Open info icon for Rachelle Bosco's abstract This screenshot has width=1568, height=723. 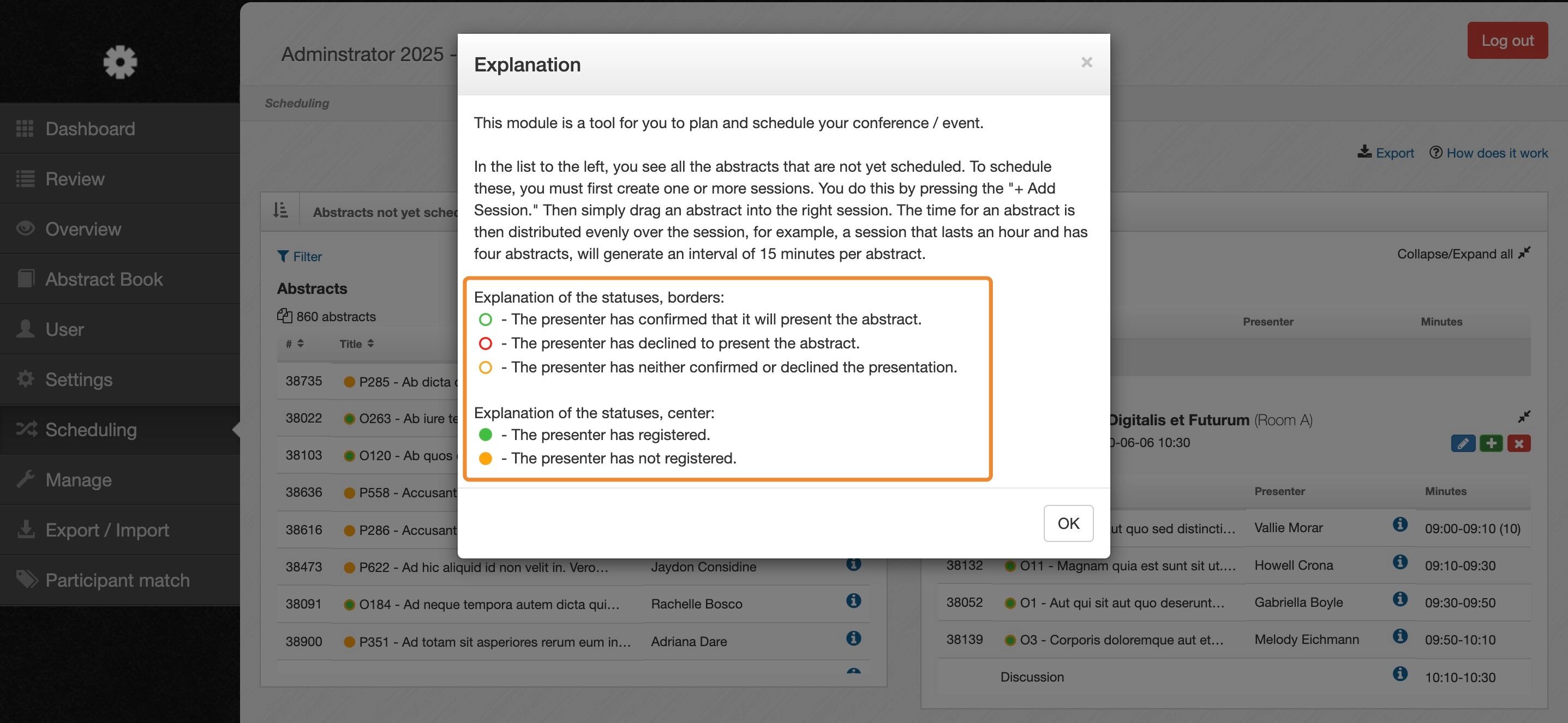coord(853,601)
